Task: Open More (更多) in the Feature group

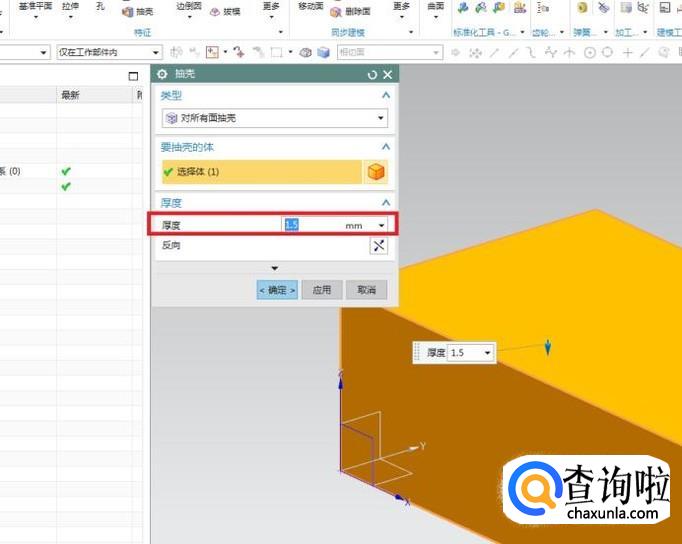Action: 271,10
